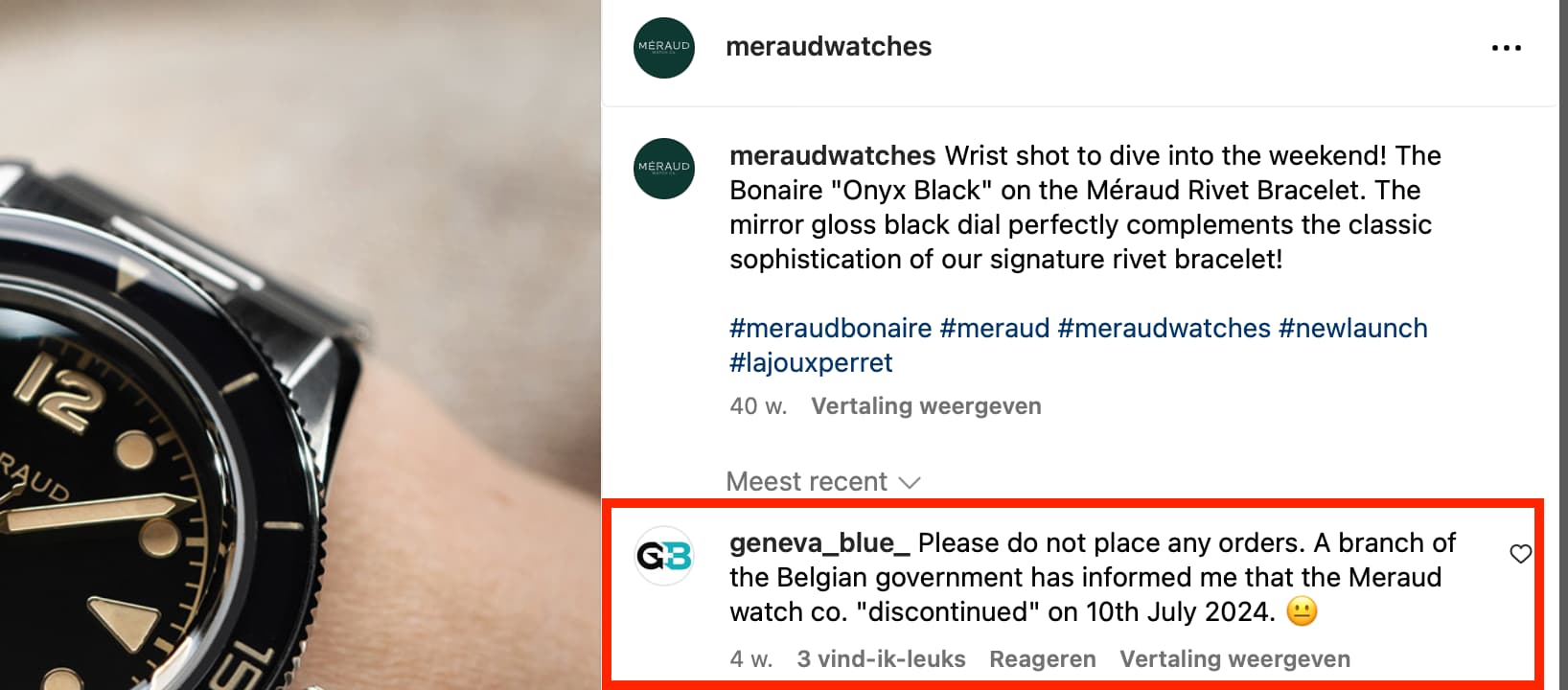Open Meraud avatar in the post header
This screenshot has height=690, width=1568.
663,48
